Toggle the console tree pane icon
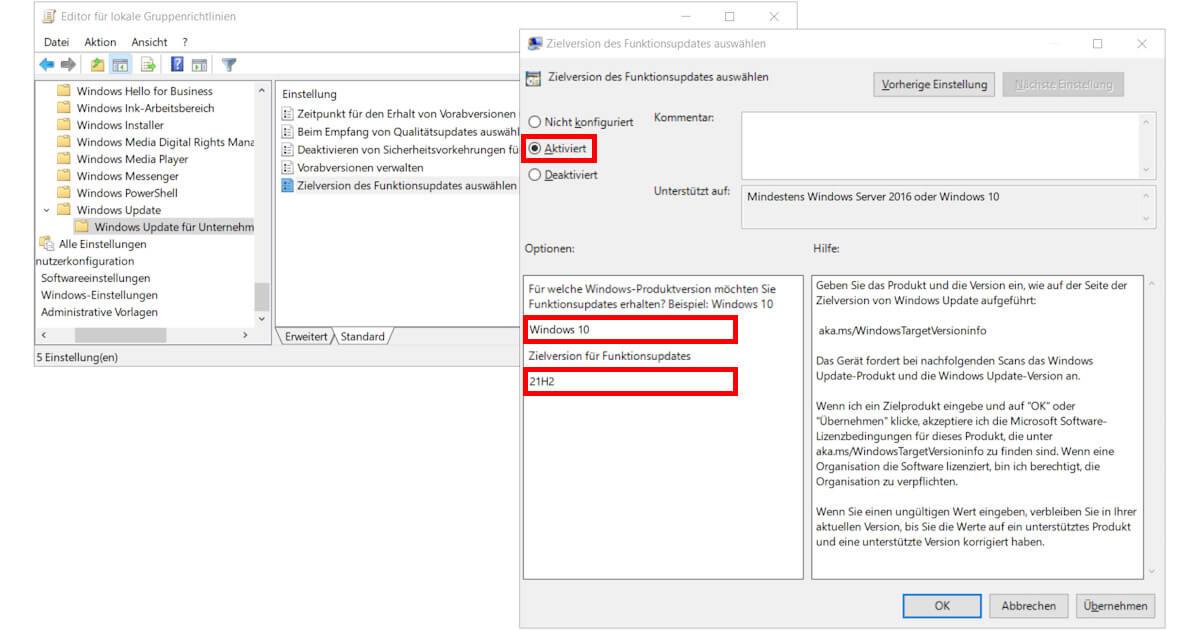This screenshot has width=1200, height=630. 119,63
